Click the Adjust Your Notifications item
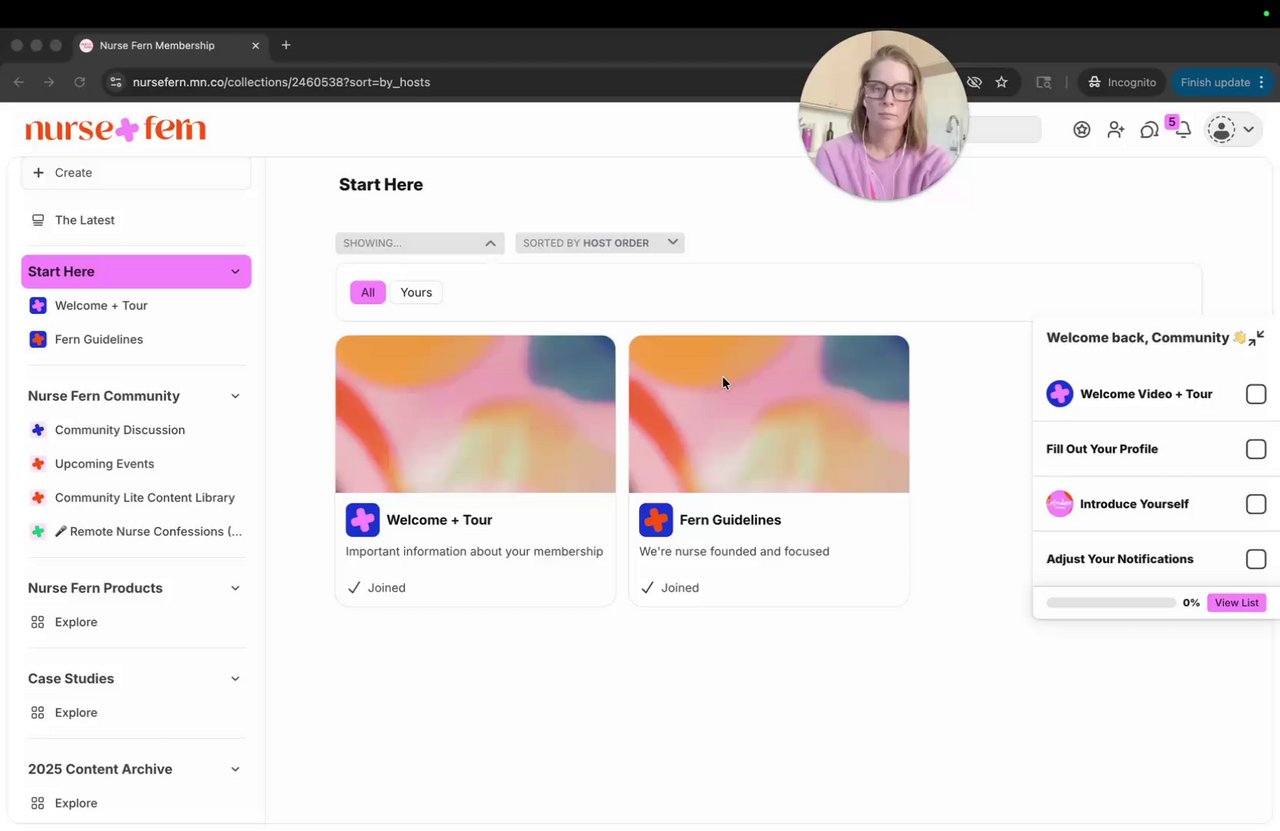The height and width of the screenshot is (831, 1280). click(x=1120, y=559)
